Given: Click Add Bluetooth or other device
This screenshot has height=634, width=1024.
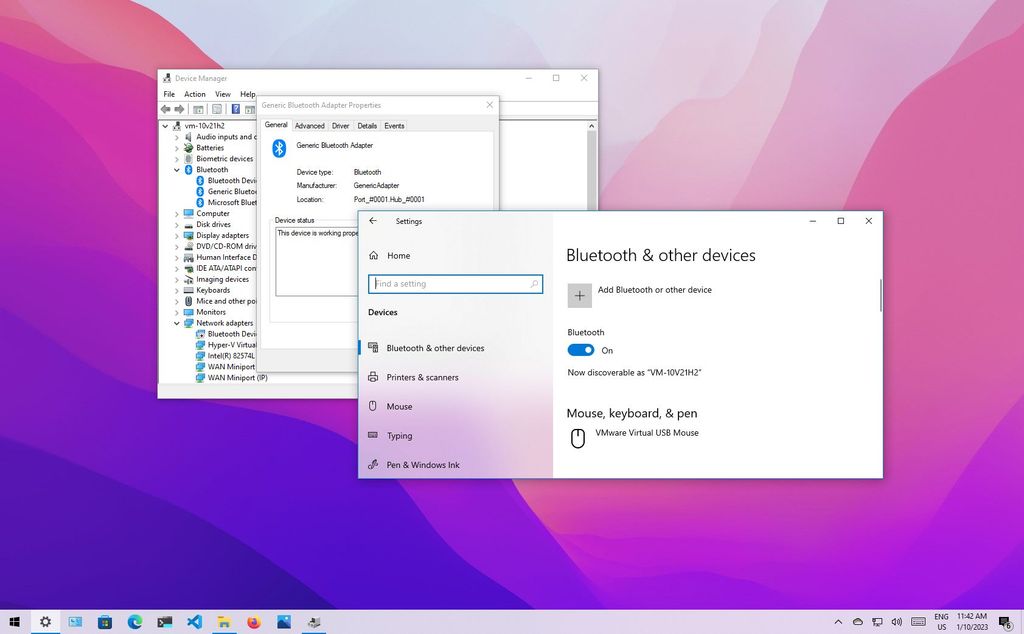Looking at the screenshot, I should pos(655,290).
